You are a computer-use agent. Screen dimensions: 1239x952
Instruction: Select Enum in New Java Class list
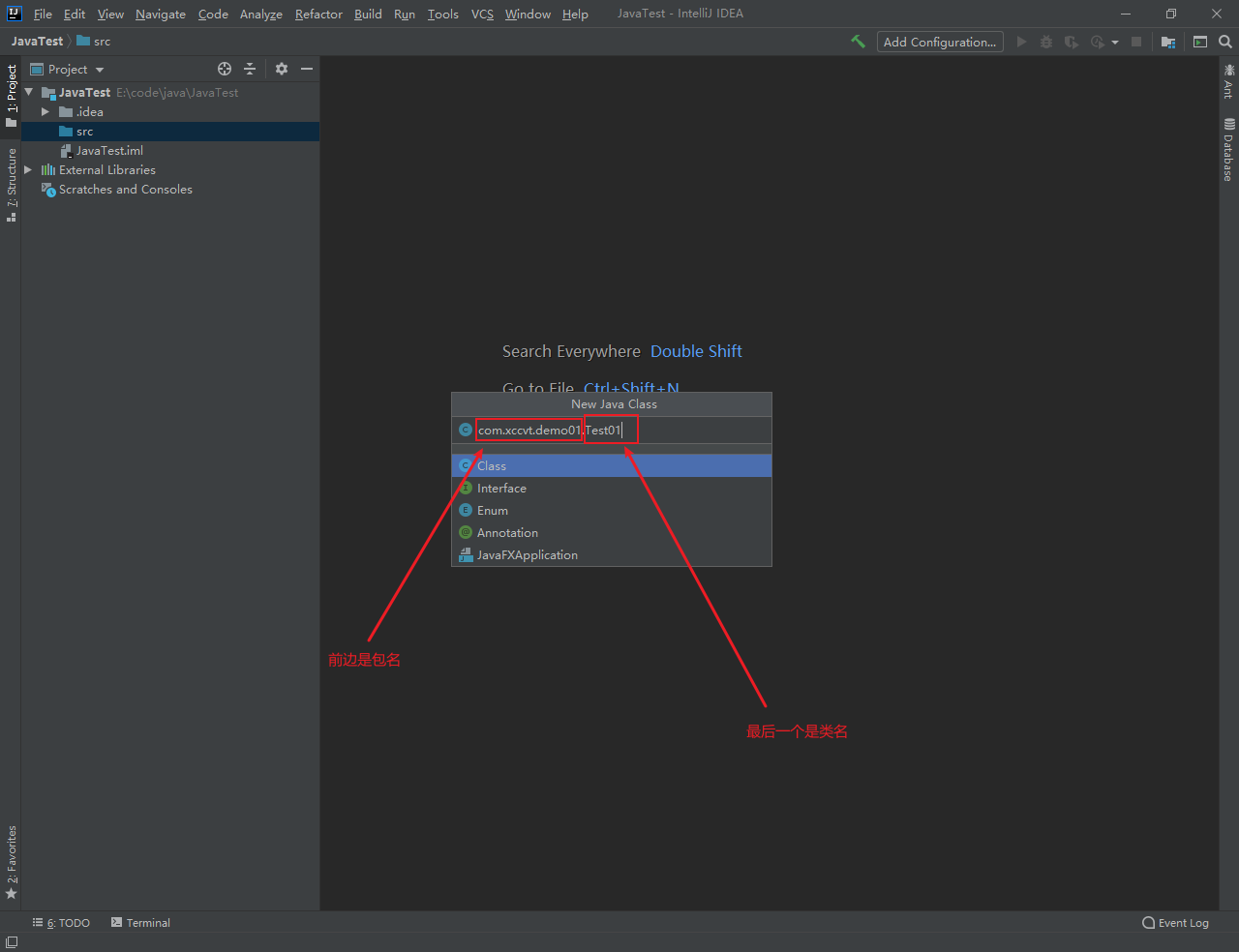(612, 510)
